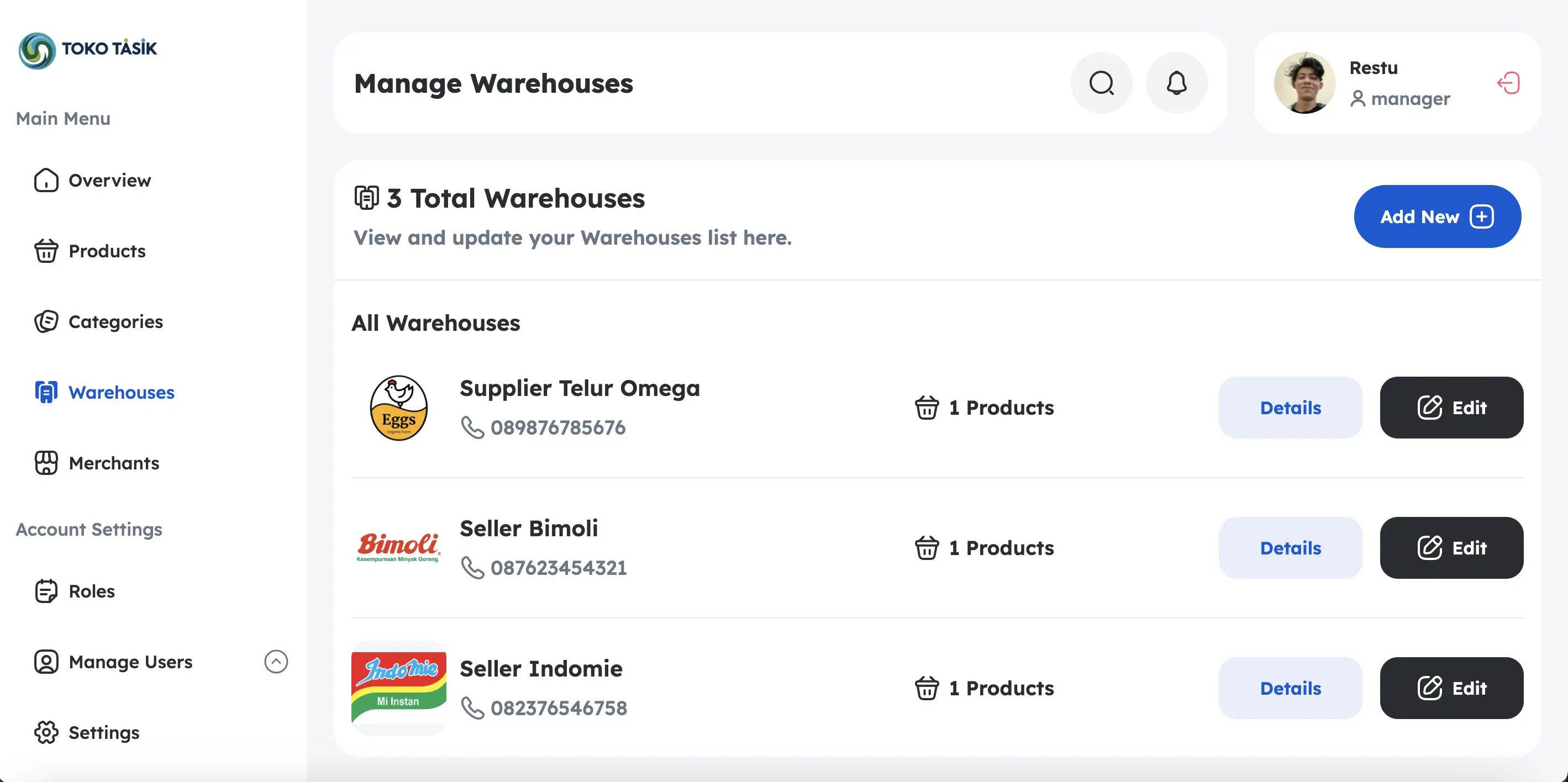Image resolution: width=1568 pixels, height=782 pixels.
Task: Open Roles under Account Settings
Action: click(x=91, y=591)
